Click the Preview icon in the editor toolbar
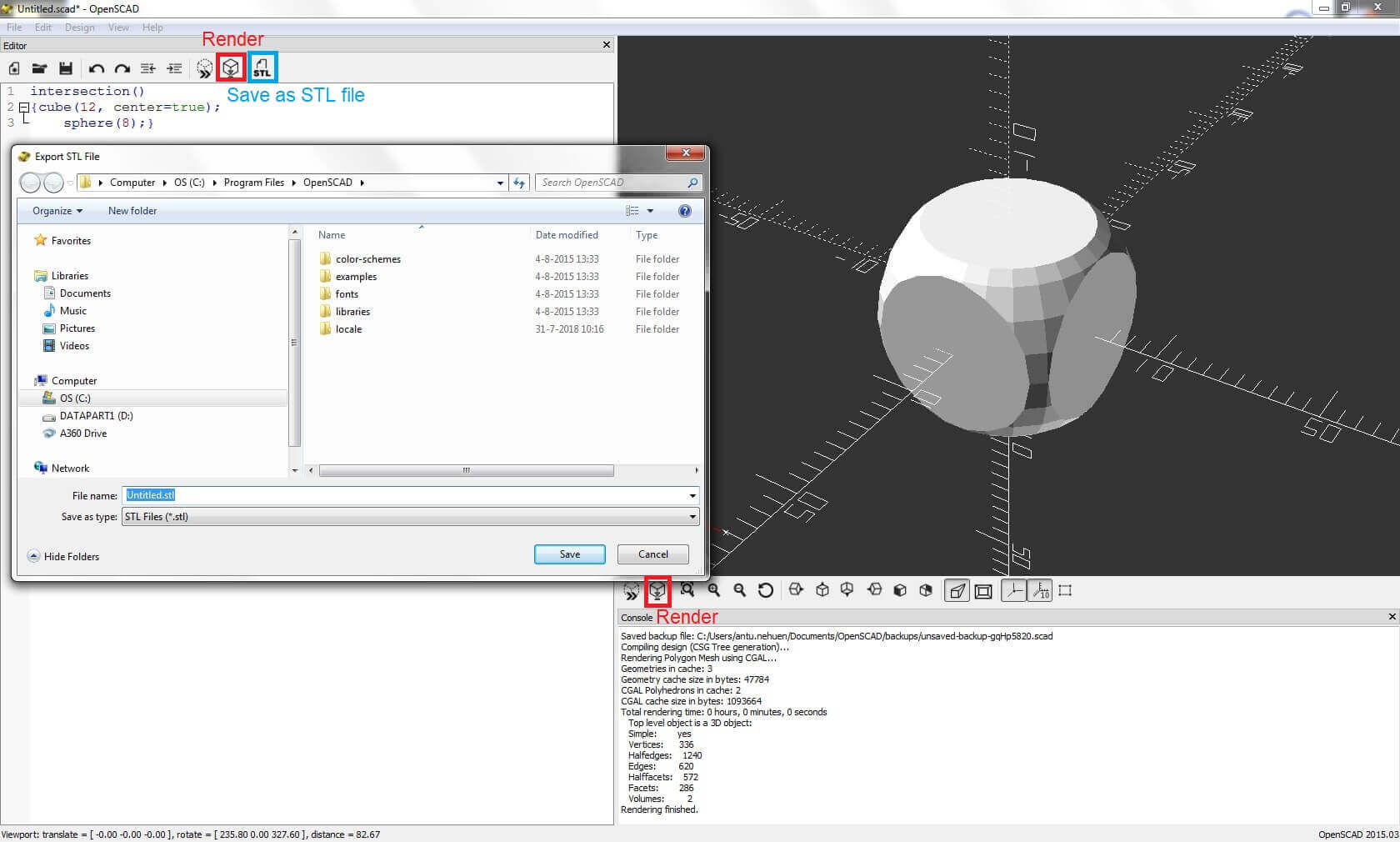 click(205, 68)
